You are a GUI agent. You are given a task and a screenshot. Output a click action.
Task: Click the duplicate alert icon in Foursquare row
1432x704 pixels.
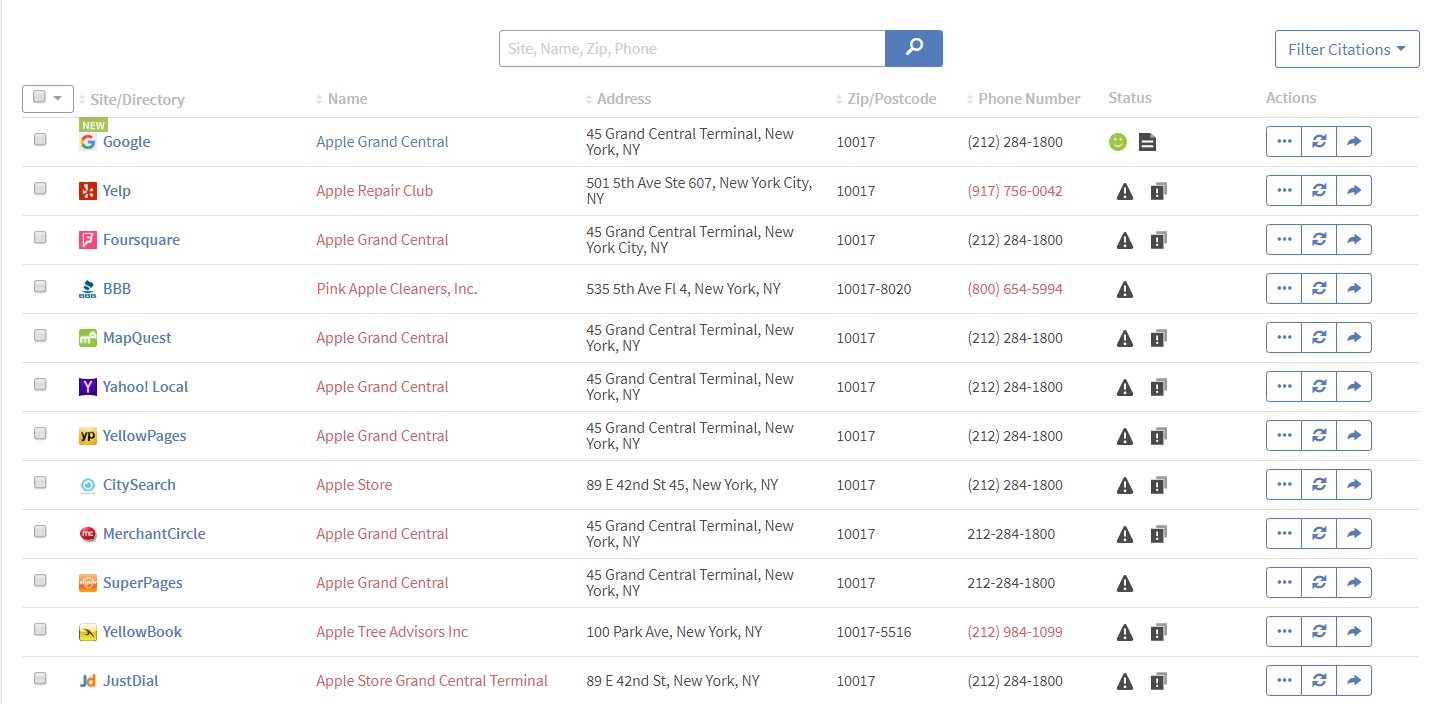click(1158, 240)
